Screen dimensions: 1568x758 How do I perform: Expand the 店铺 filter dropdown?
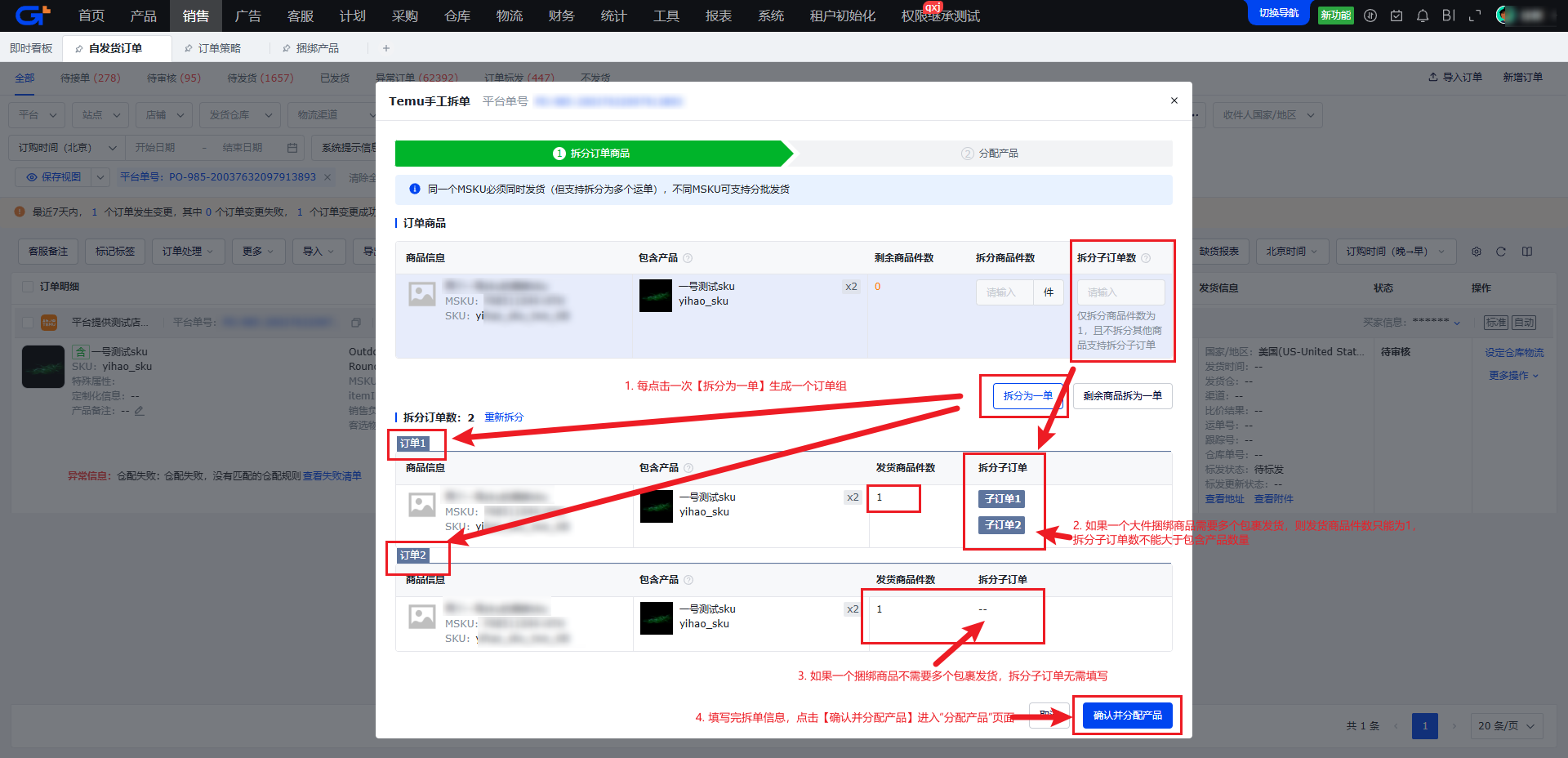point(164,115)
